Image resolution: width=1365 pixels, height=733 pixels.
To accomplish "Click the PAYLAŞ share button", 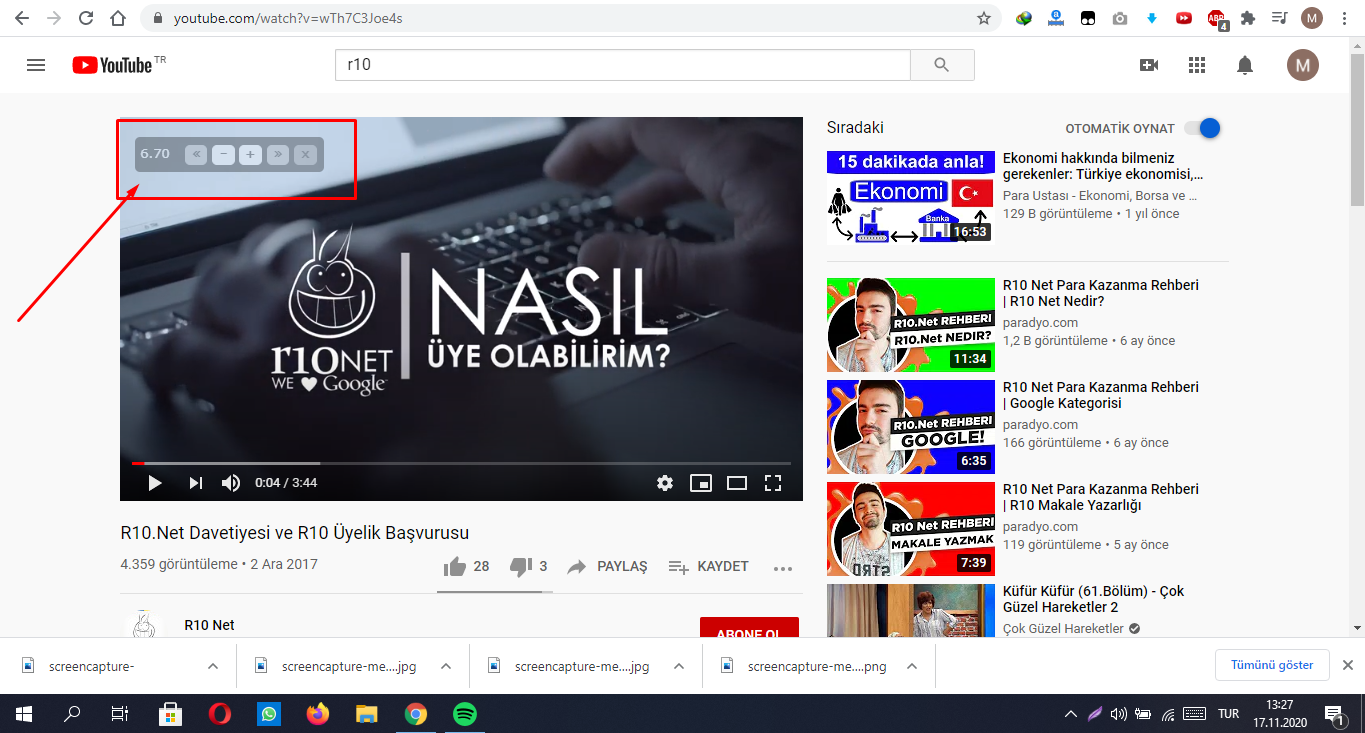I will coord(607,566).
